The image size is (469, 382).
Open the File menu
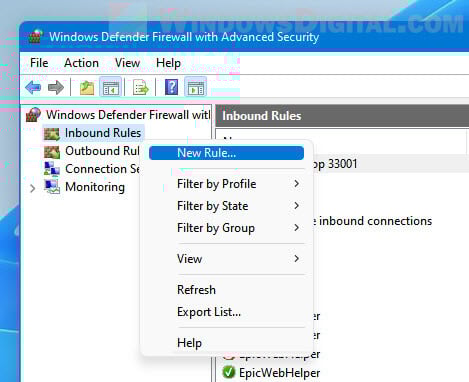click(x=39, y=63)
